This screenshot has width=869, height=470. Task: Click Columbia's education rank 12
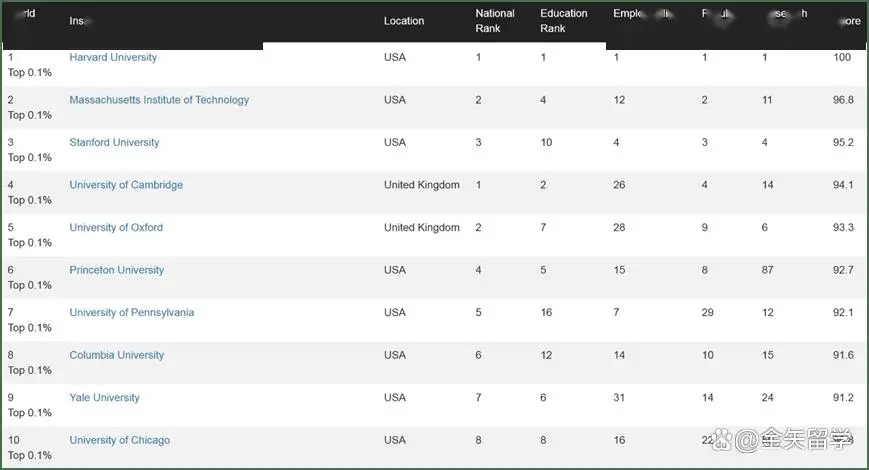tap(546, 355)
